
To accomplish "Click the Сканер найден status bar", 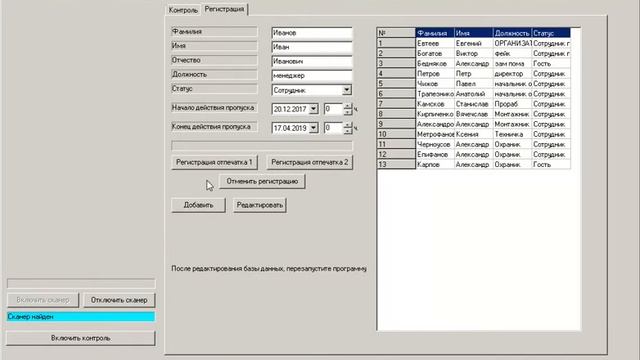I will 81,317.
